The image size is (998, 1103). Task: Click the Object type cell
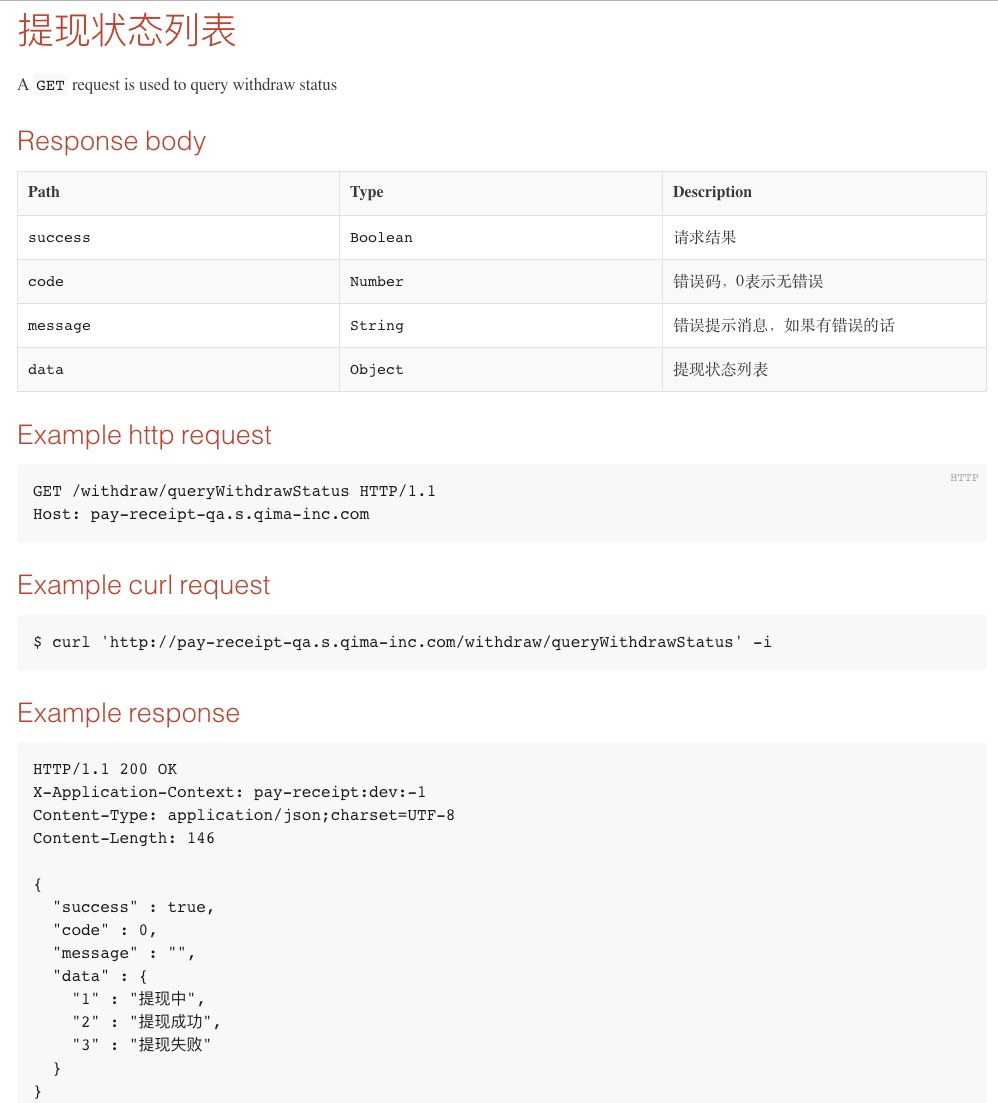pyautogui.click(x=377, y=370)
